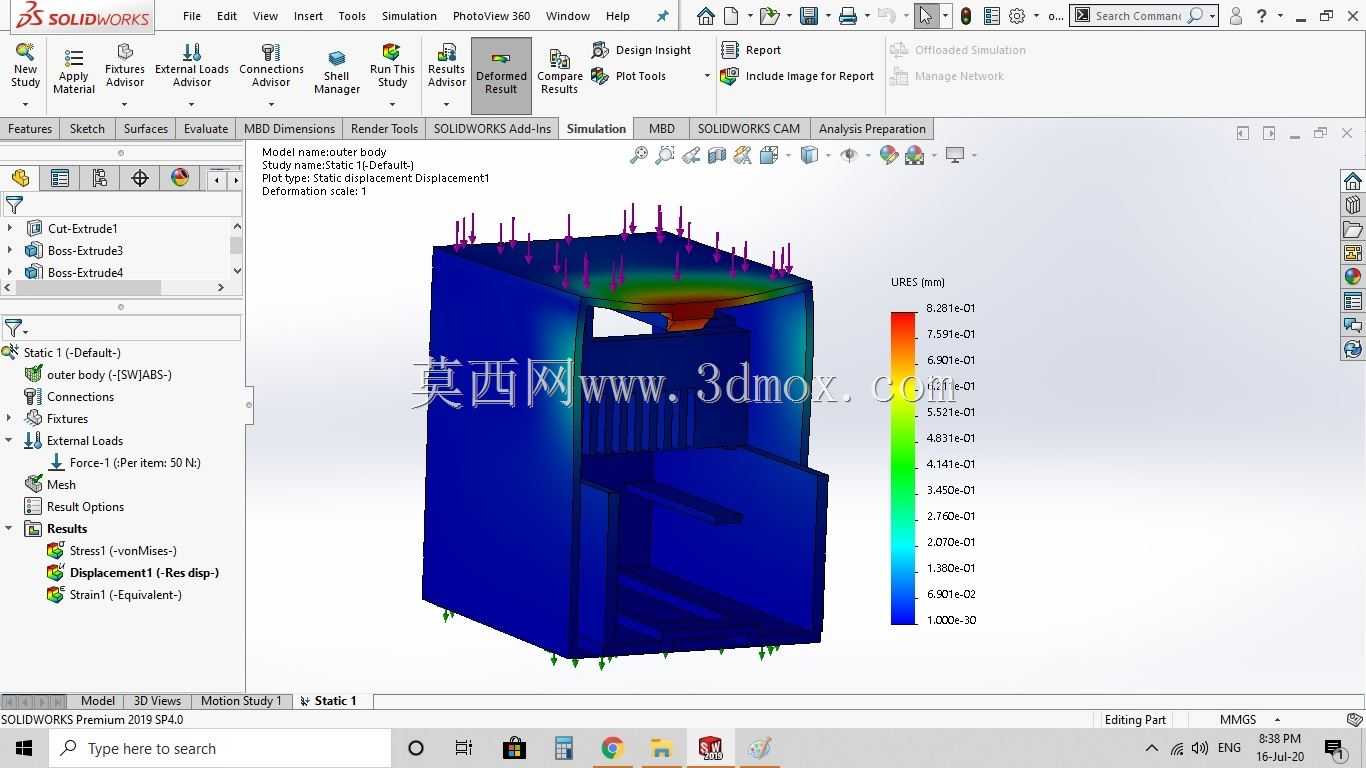Screen dimensions: 1366x768
Task: Click Windows Start button
Action: coord(24,748)
